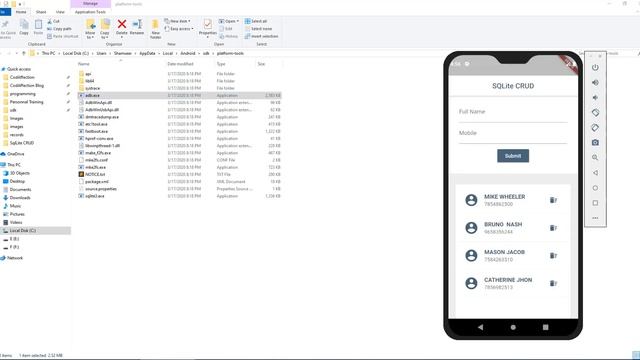Delete MASON JACOB entry with trash icon
This screenshot has height=360, width=640.
(x=553, y=256)
